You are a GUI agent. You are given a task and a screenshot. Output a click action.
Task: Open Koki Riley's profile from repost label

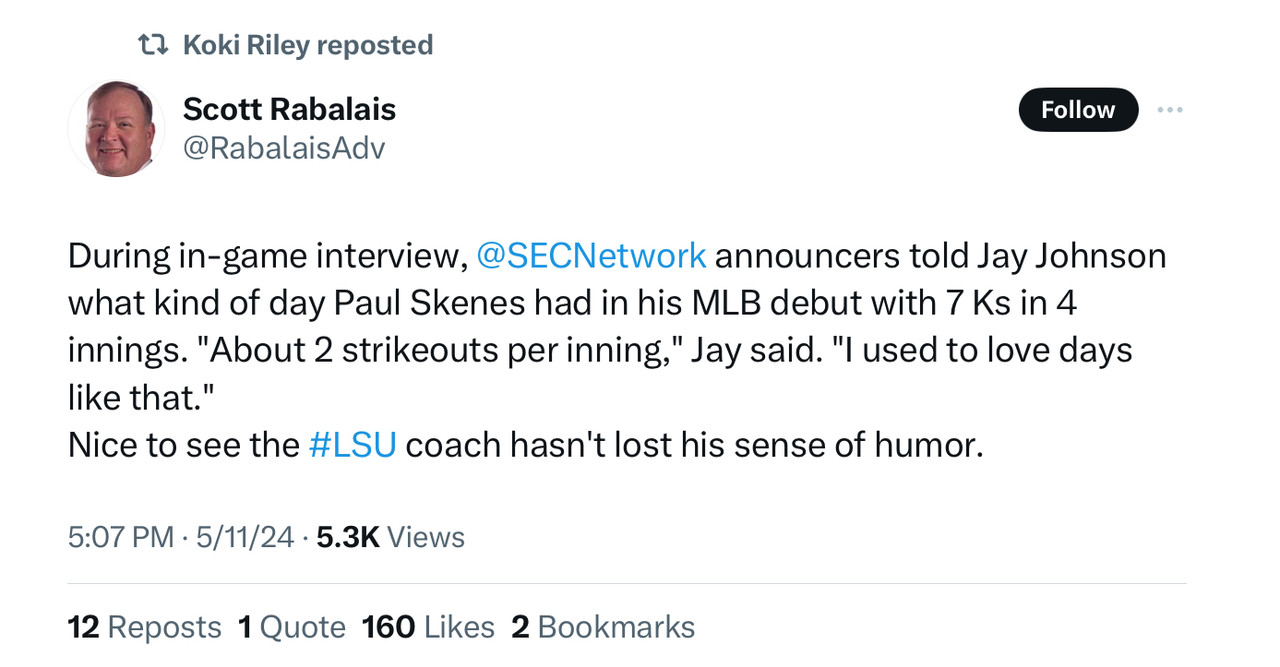(245, 45)
